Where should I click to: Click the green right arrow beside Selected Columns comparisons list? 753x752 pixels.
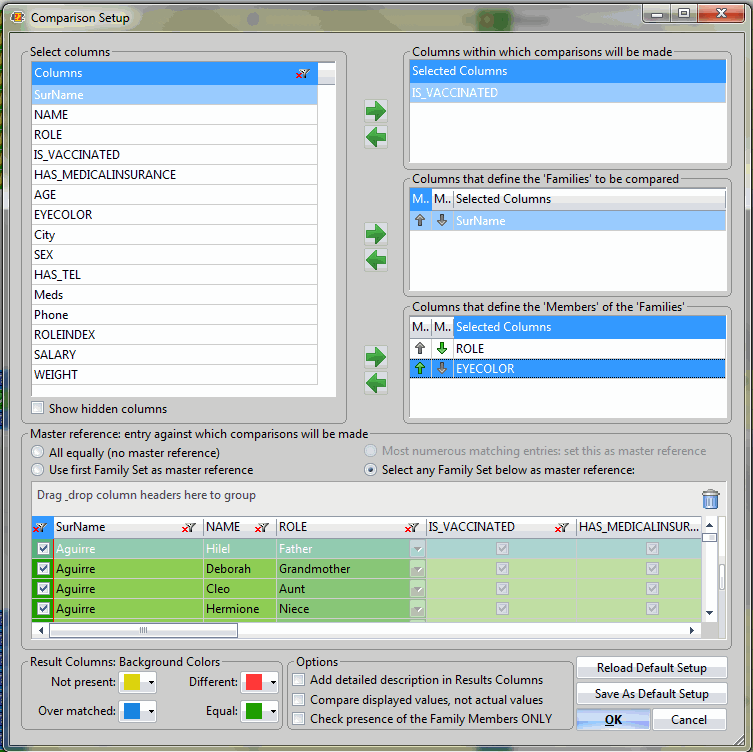pos(376,110)
